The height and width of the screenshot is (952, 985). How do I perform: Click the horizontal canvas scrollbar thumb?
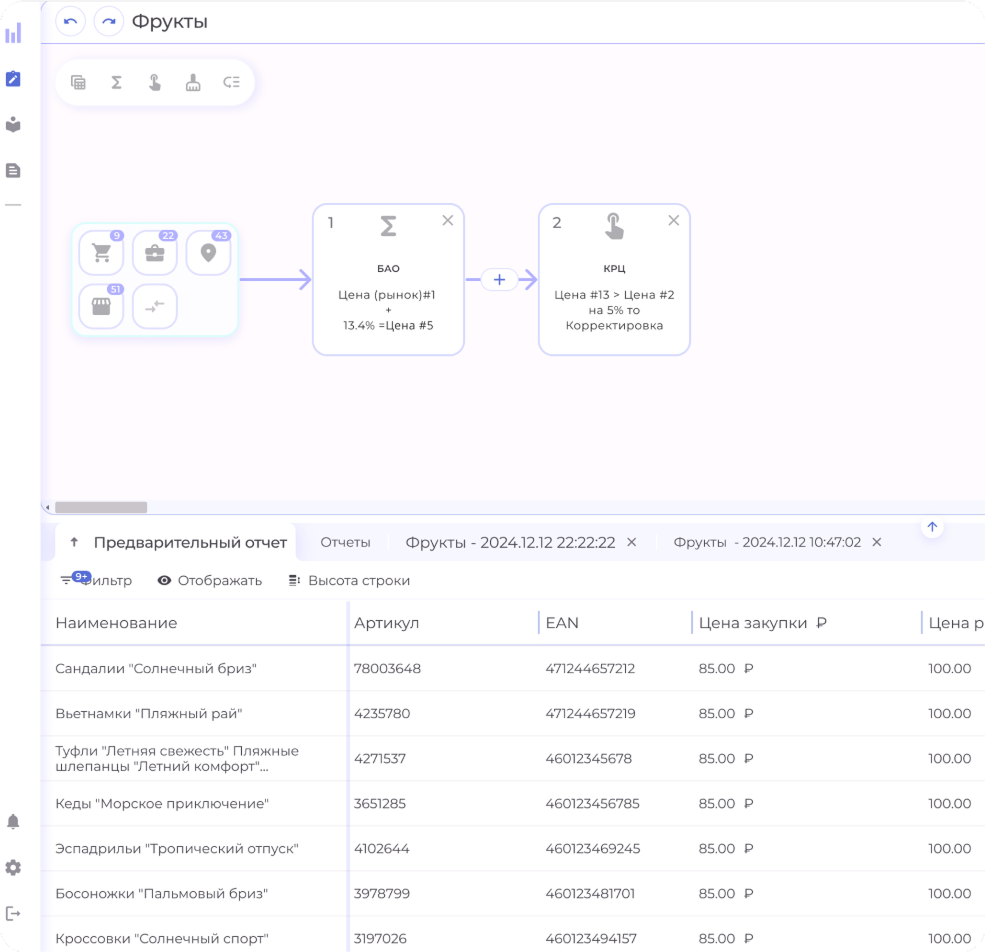pos(100,507)
